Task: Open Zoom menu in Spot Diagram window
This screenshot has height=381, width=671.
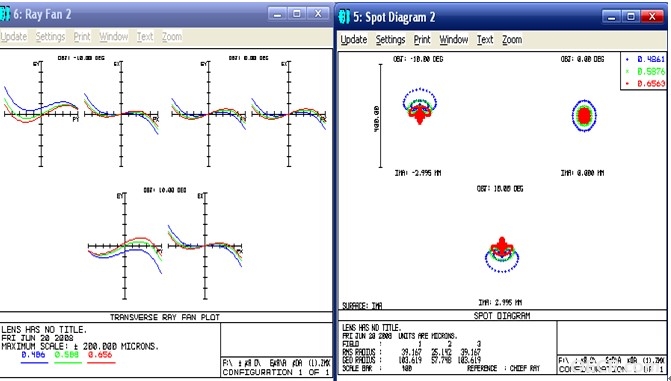Action: (512, 39)
